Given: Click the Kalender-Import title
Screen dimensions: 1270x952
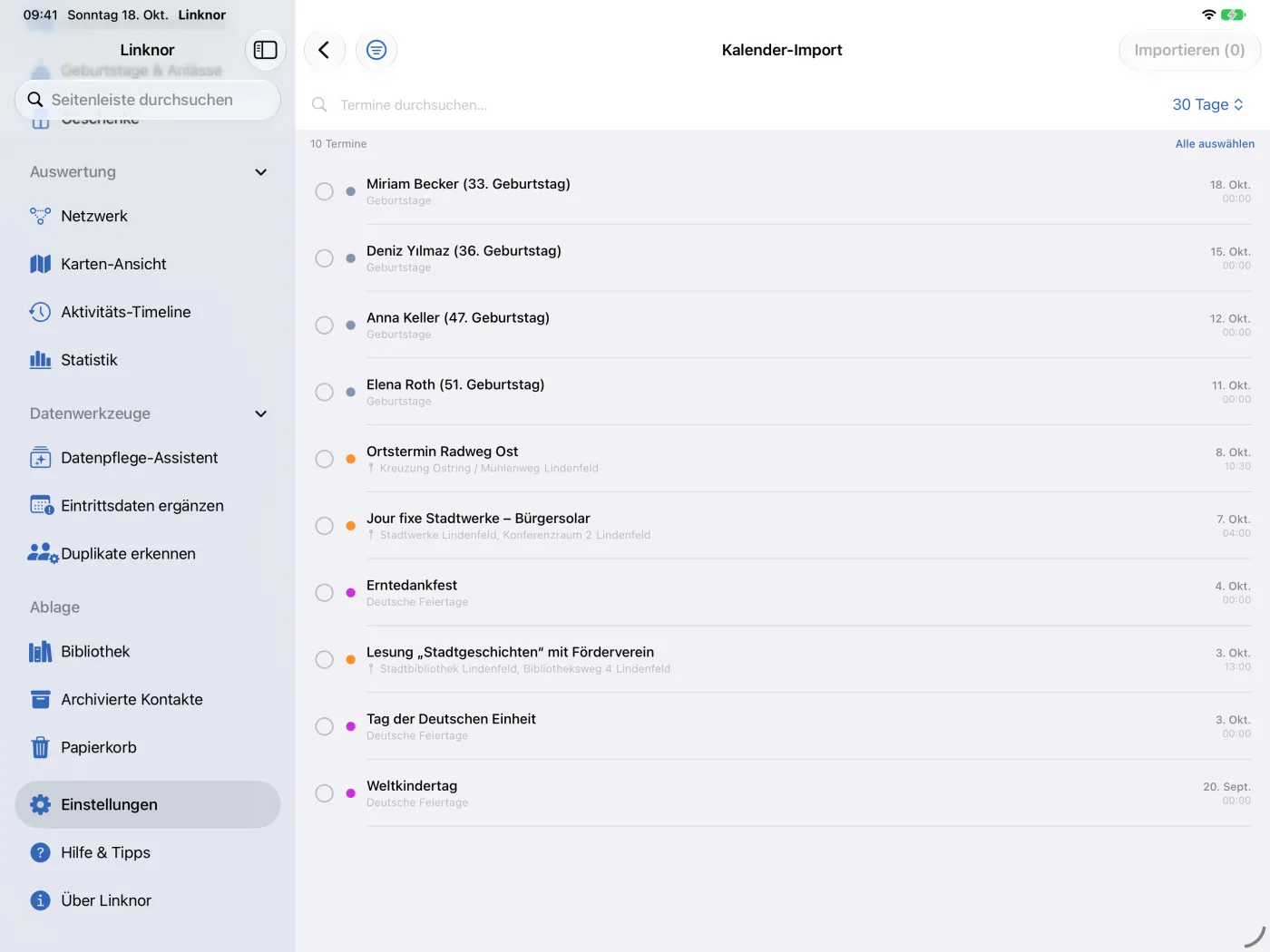Looking at the screenshot, I should (x=782, y=50).
